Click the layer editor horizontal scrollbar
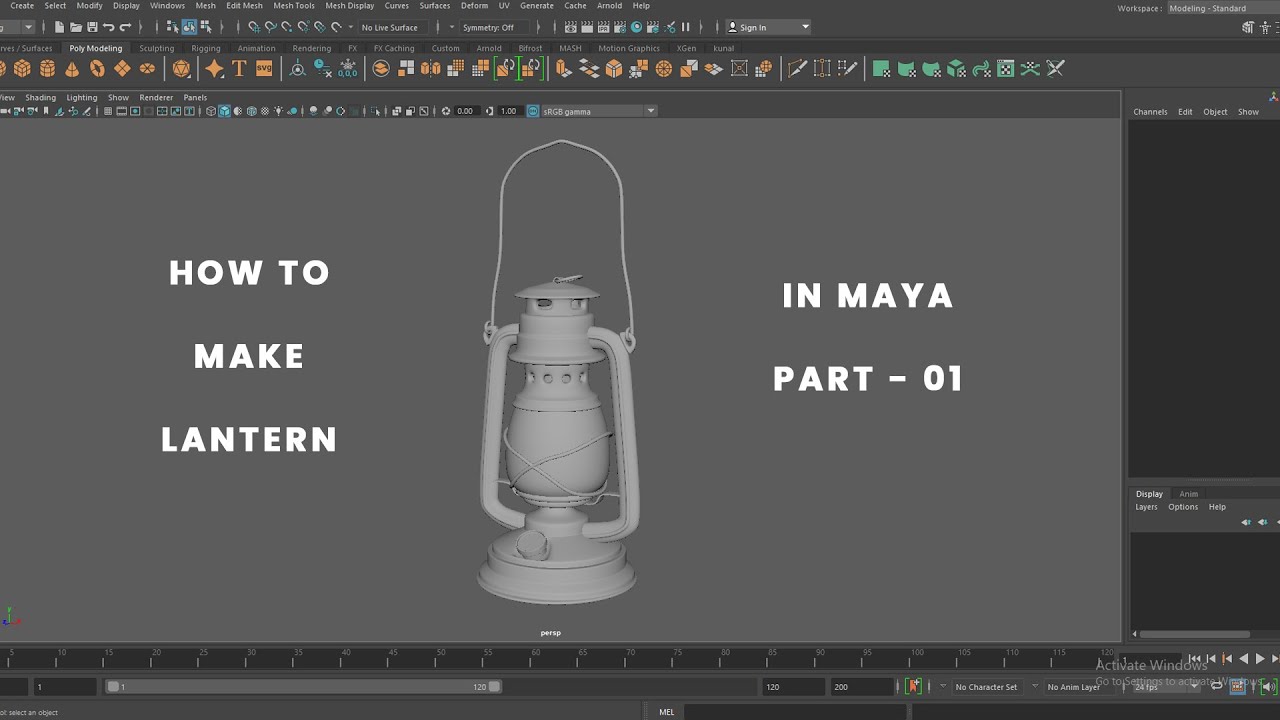Image resolution: width=1280 pixels, height=720 pixels. [1194, 634]
